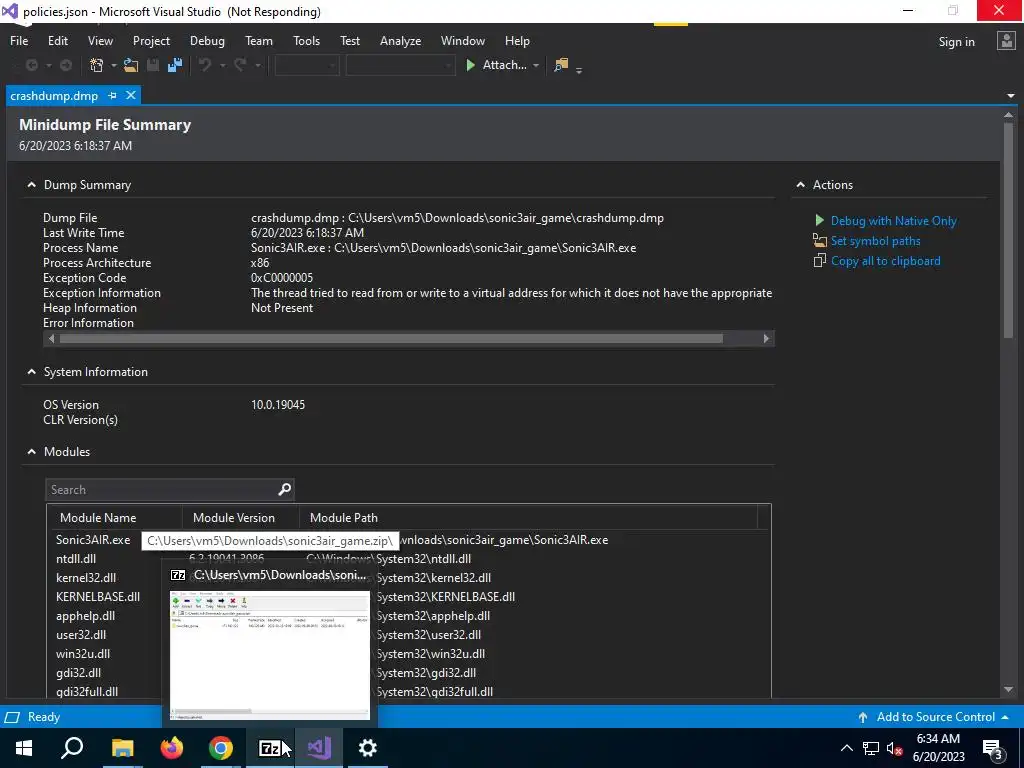Click the Save All toolbar icon
Screen dimensions: 1024x768
tap(174, 65)
